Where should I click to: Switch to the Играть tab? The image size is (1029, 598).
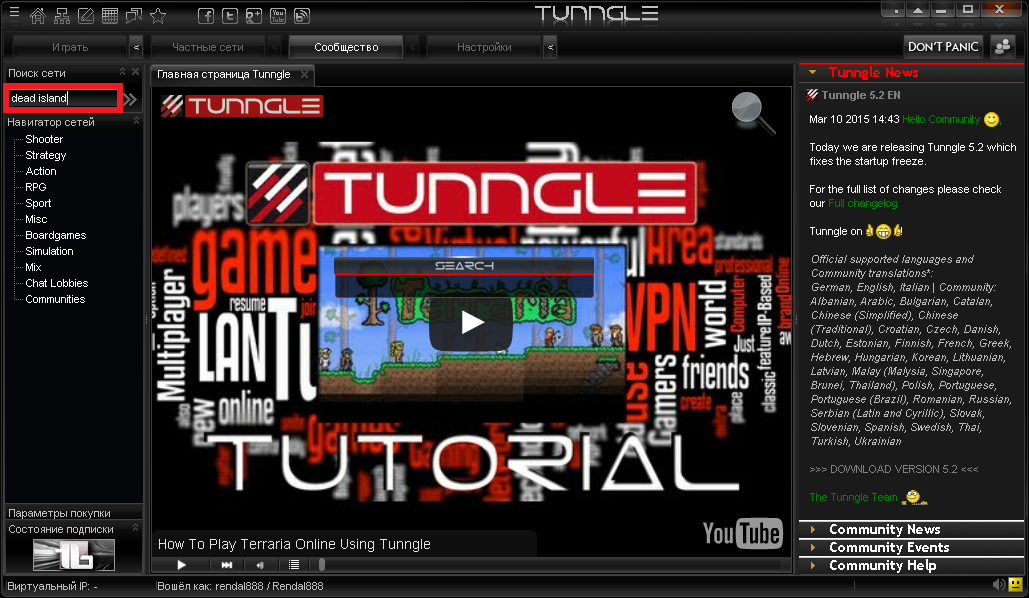click(x=70, y=47)
